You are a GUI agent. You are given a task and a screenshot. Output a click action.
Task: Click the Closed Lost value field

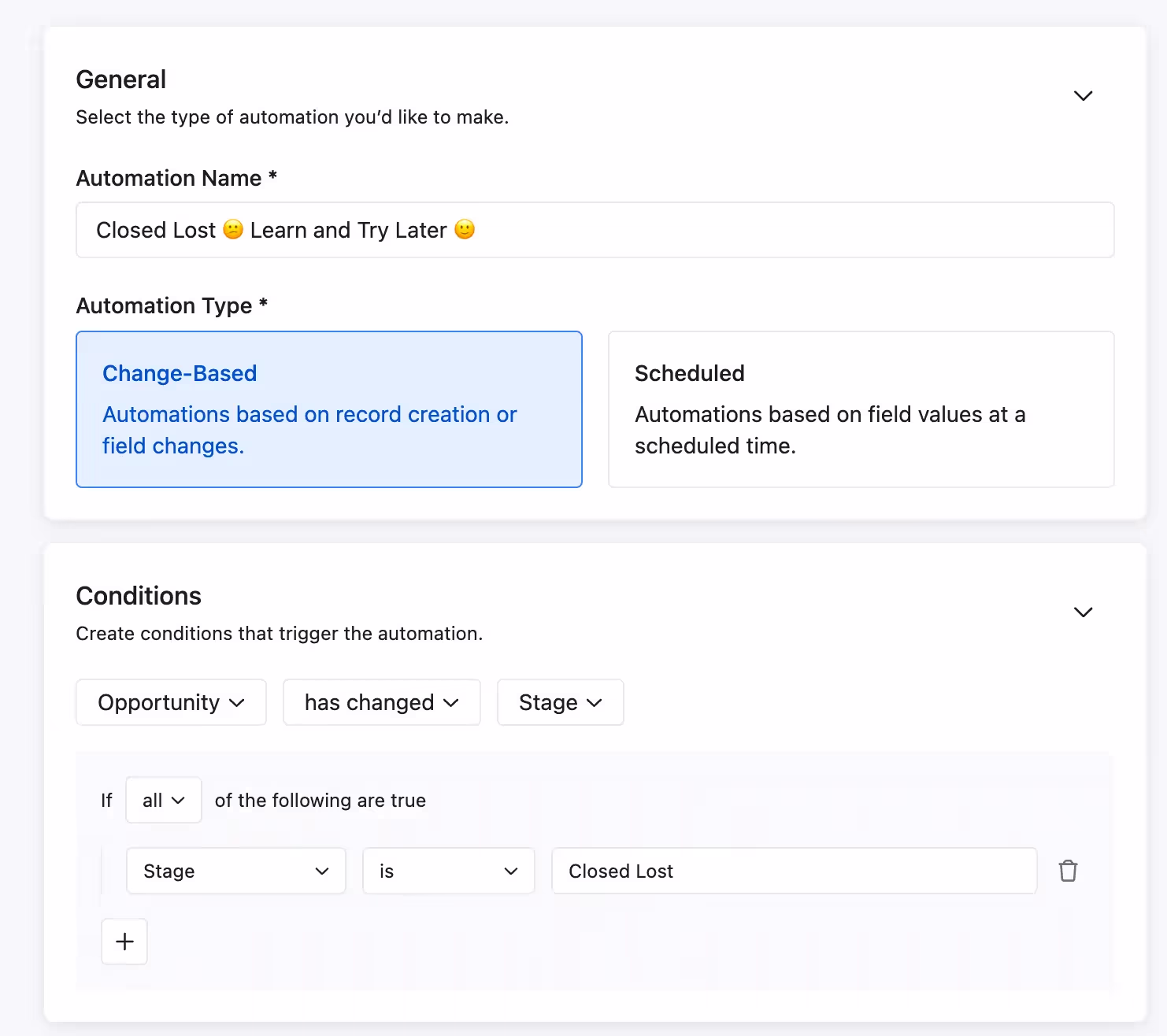click(794, 871)
